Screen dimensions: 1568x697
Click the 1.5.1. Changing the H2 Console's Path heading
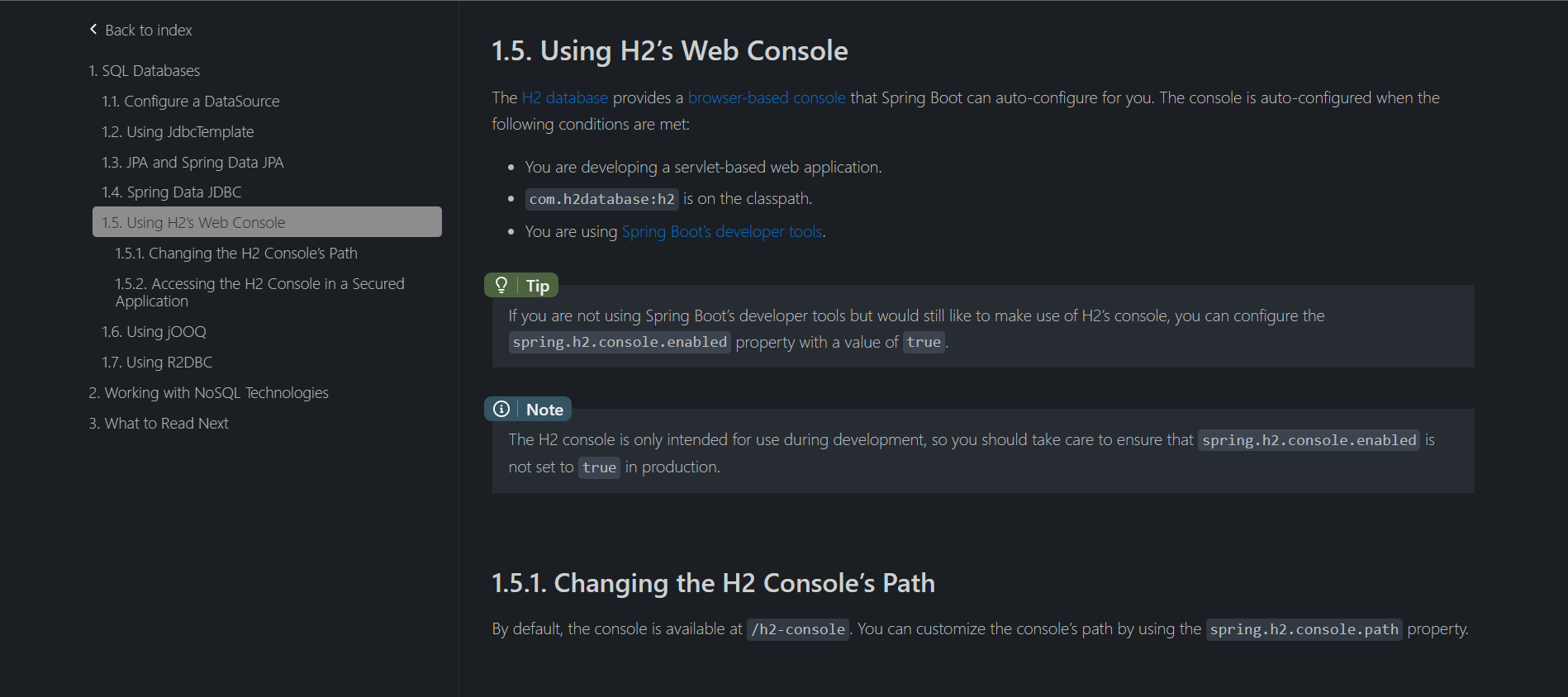pos(714,583)
